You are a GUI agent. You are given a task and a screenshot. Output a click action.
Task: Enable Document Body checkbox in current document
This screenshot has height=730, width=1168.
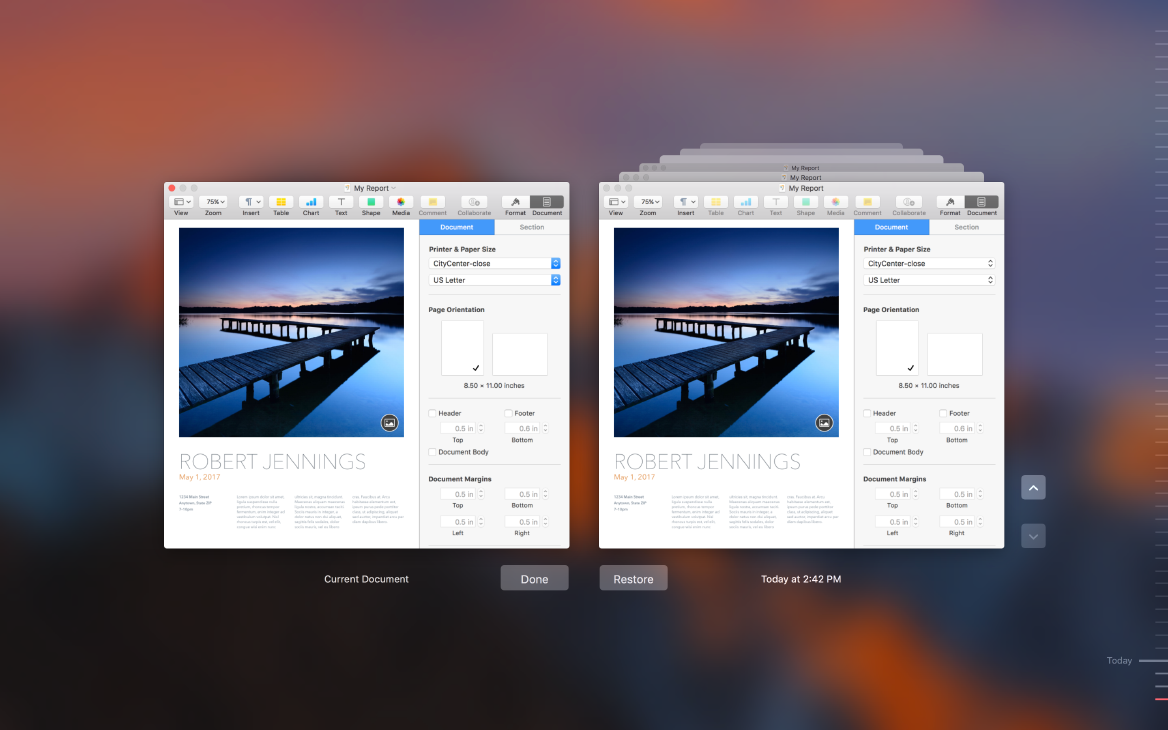[433, 452]
